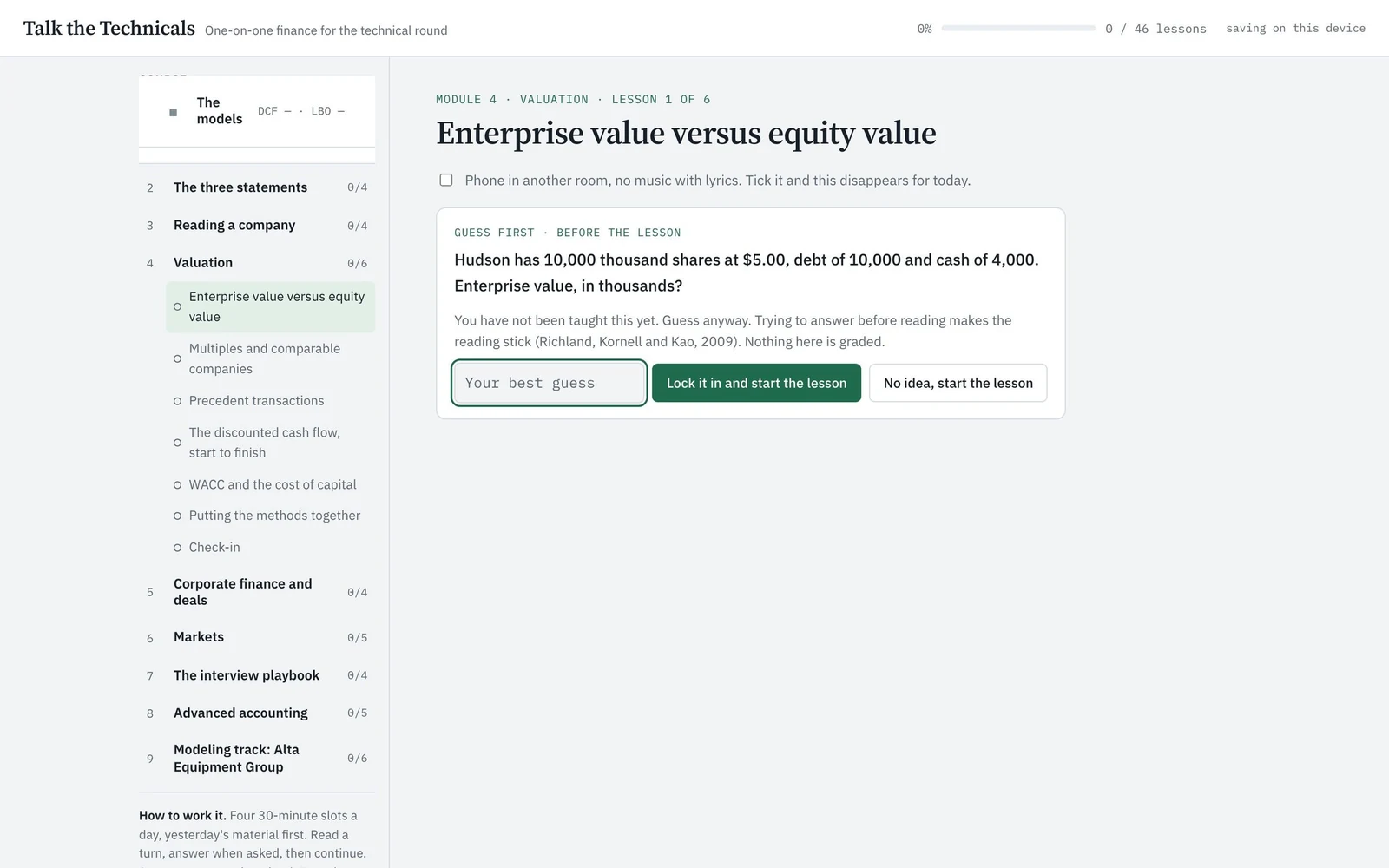Click Lock it in and start the lesson
This screenshot has height=868, width=1389.
[756, 383]
